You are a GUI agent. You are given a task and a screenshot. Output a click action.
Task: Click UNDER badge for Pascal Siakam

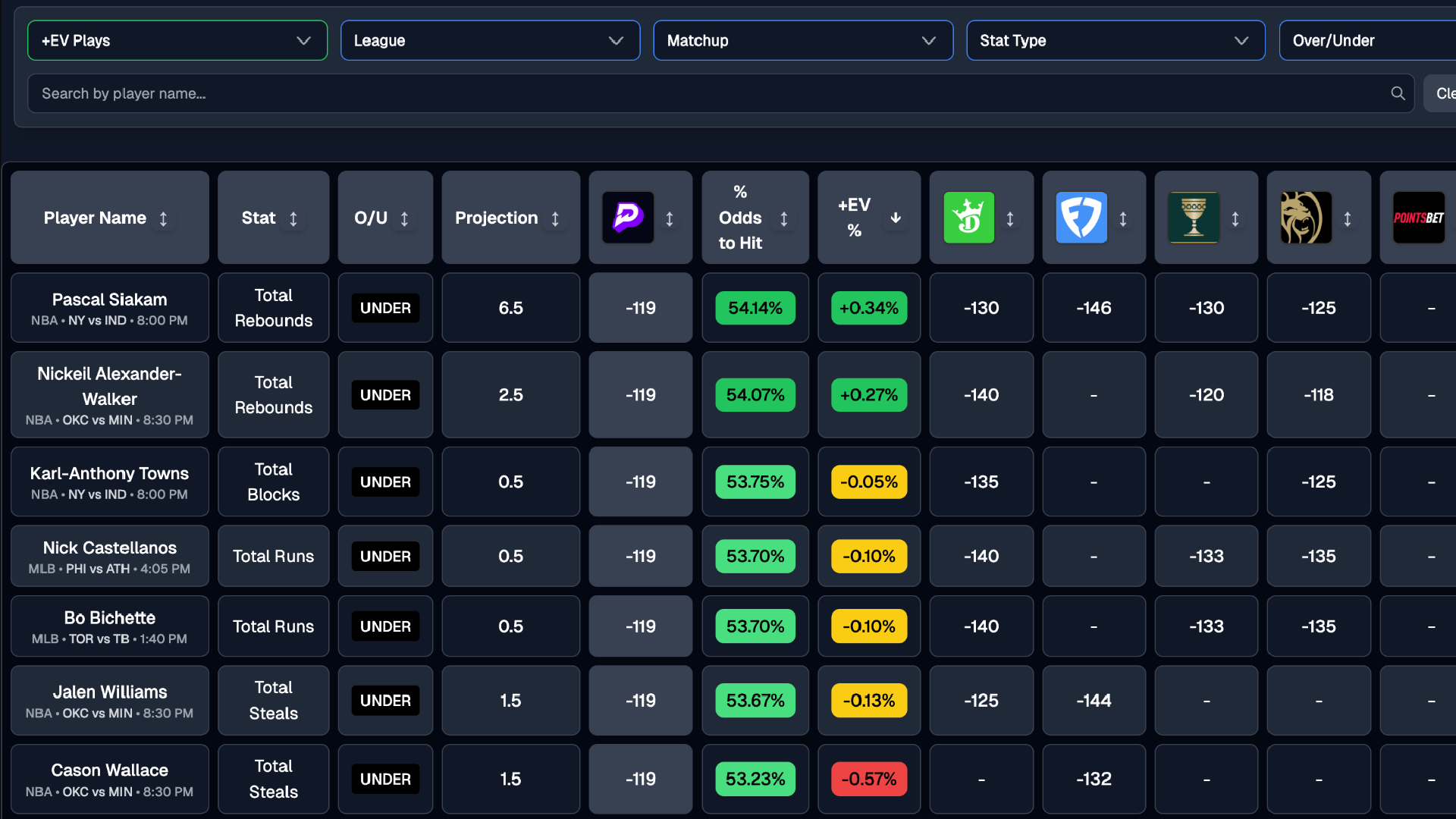pyautogui.click(x=385, y=308)
